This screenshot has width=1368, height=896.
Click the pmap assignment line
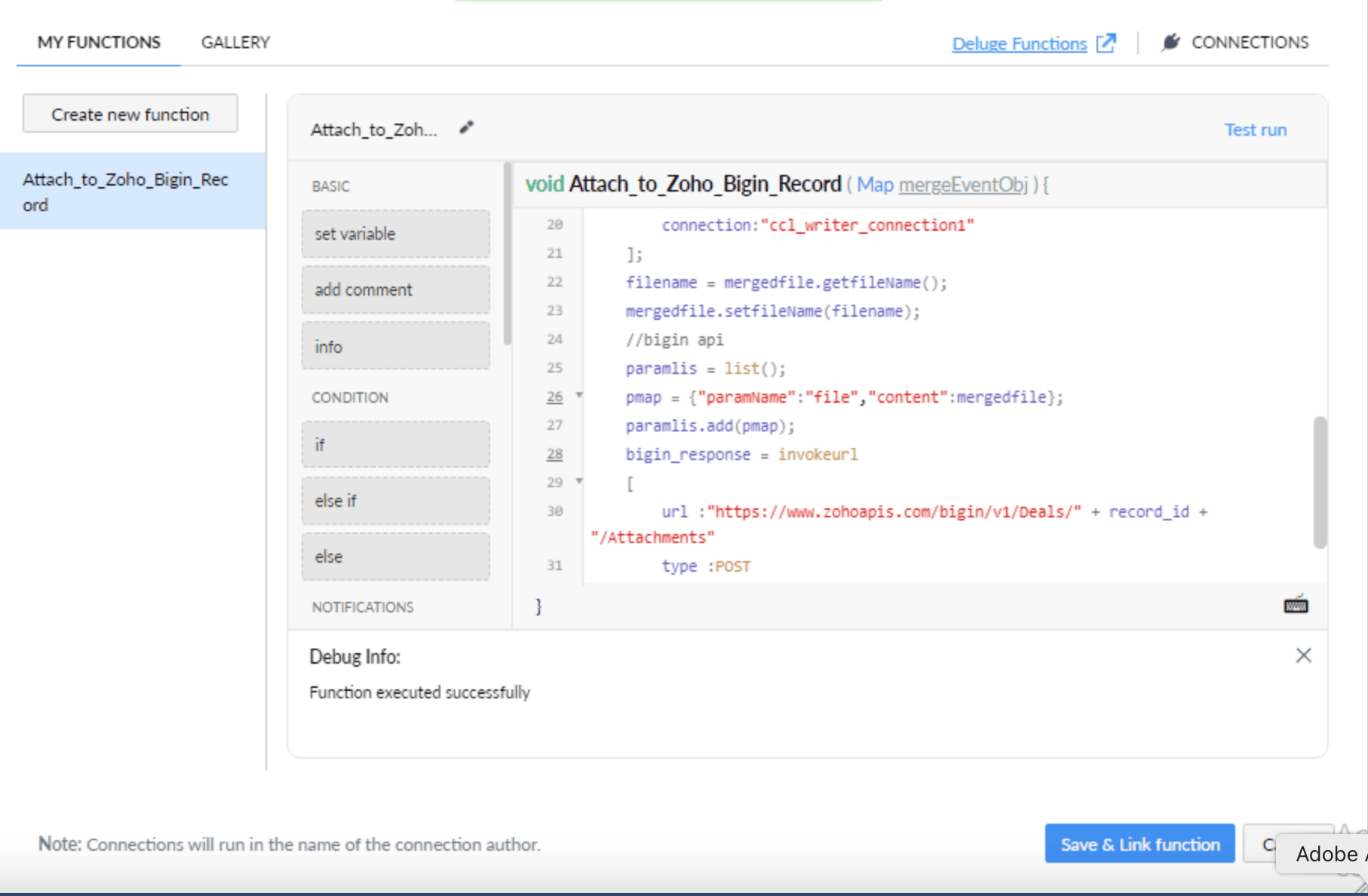pyautogui.click(x=844, y=397)
